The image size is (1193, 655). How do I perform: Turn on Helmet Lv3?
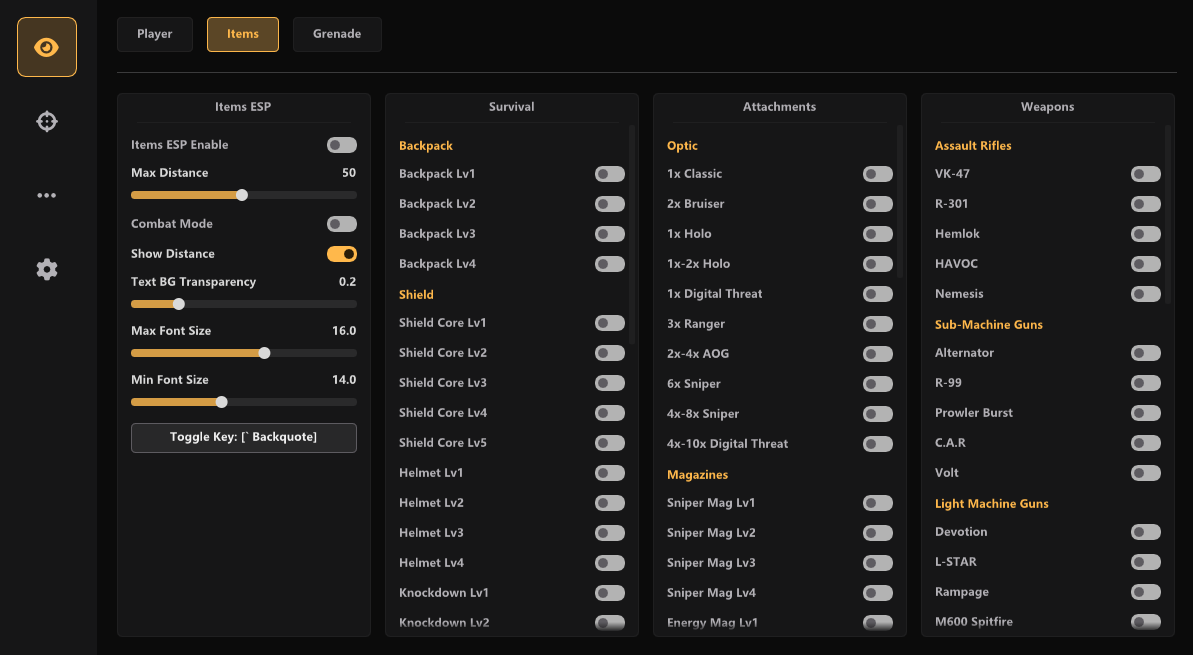[609, 533]
